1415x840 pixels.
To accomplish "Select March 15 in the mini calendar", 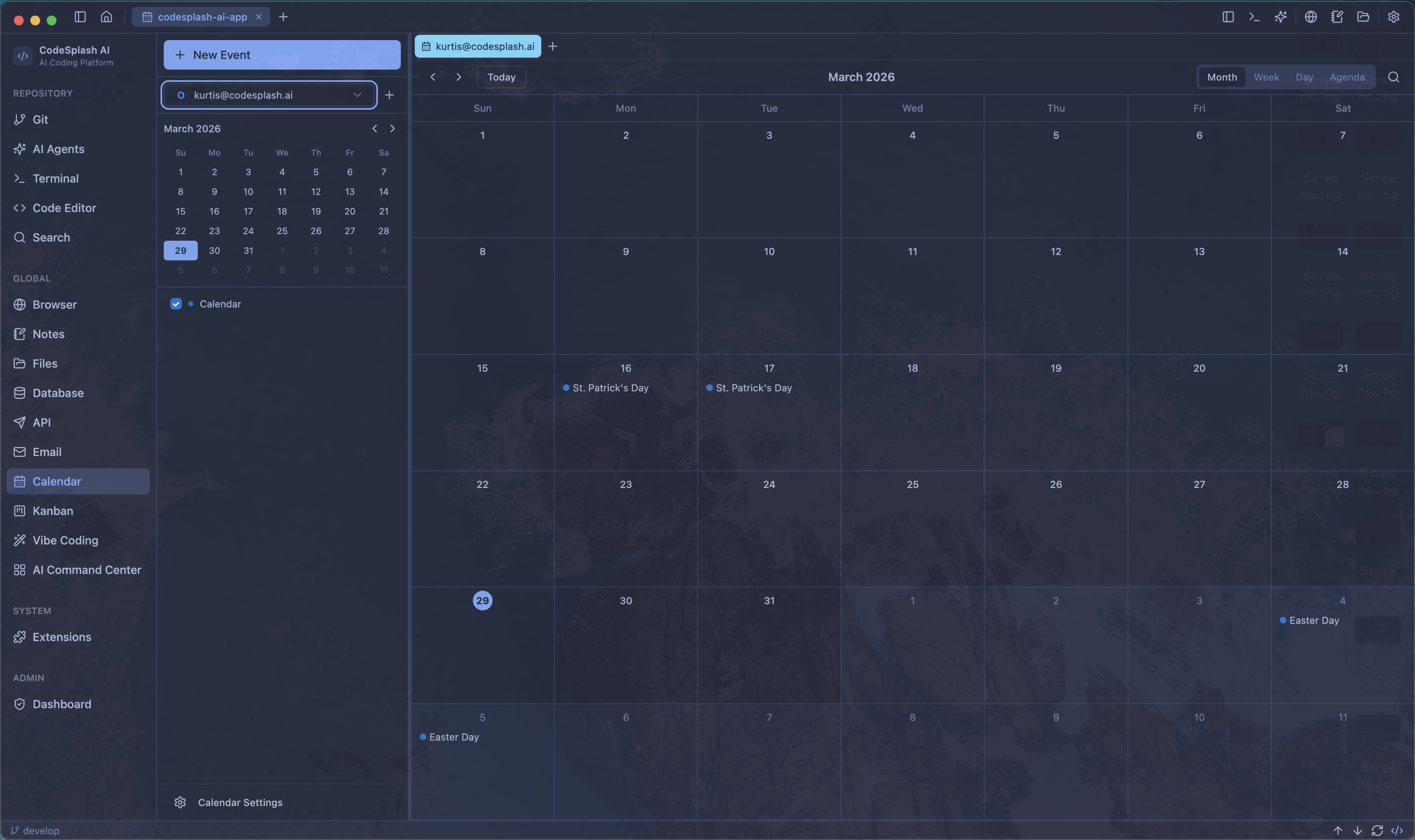I will click(180, 210).
